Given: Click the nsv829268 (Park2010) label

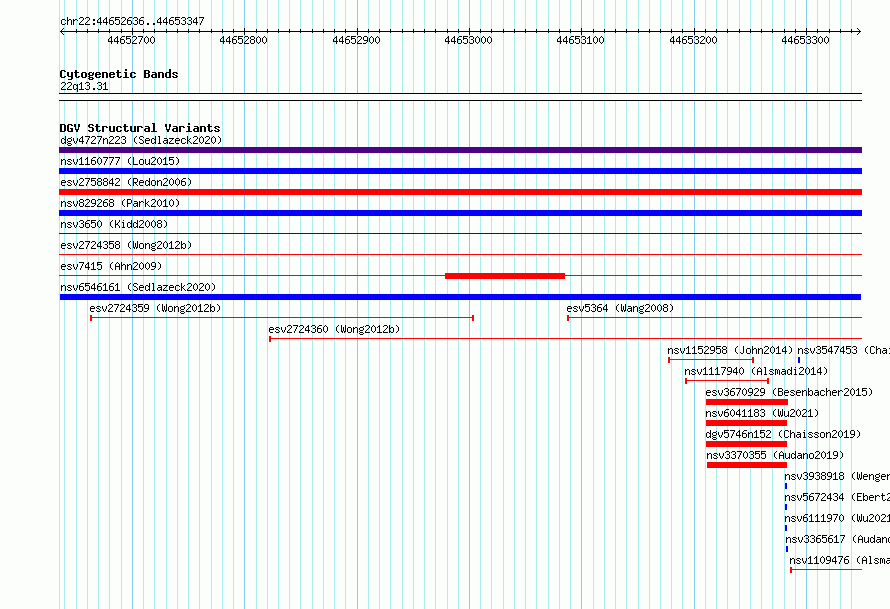Looking at the screenshot, I should pos(120,203).
